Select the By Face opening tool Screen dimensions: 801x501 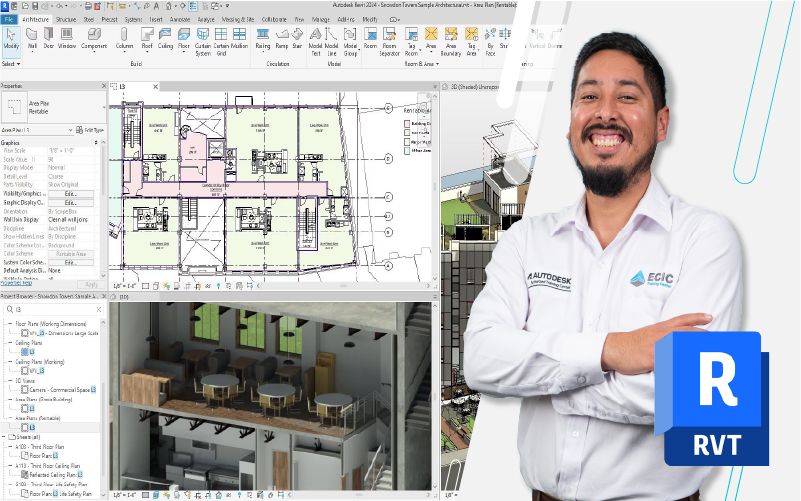pyautogui.click(x=490, y=42)
